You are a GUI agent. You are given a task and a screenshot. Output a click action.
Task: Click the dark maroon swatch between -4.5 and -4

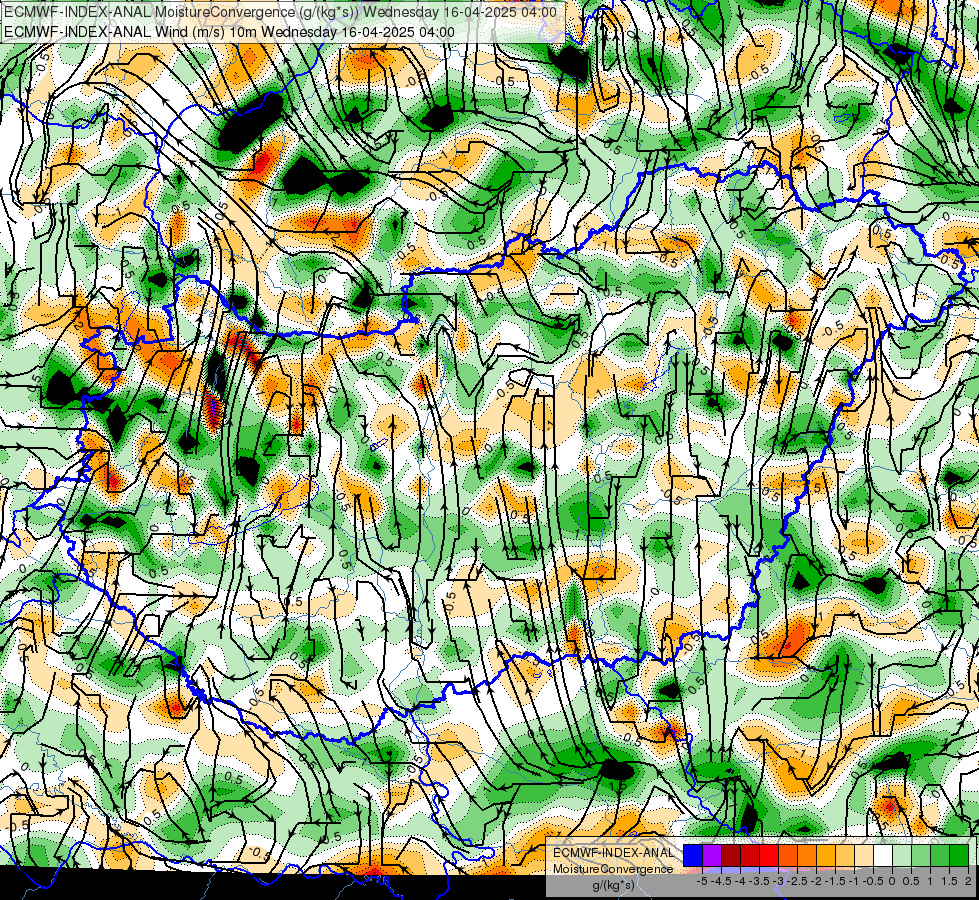tap(731, 855)
